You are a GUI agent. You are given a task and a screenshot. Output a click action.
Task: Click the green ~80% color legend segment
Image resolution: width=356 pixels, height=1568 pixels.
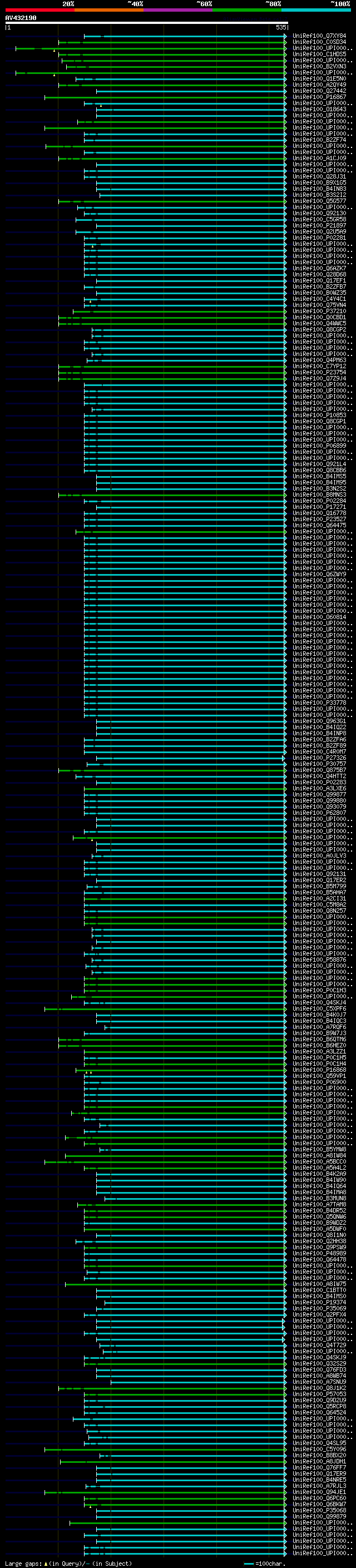pyautogui.click(x=247, y=10)
